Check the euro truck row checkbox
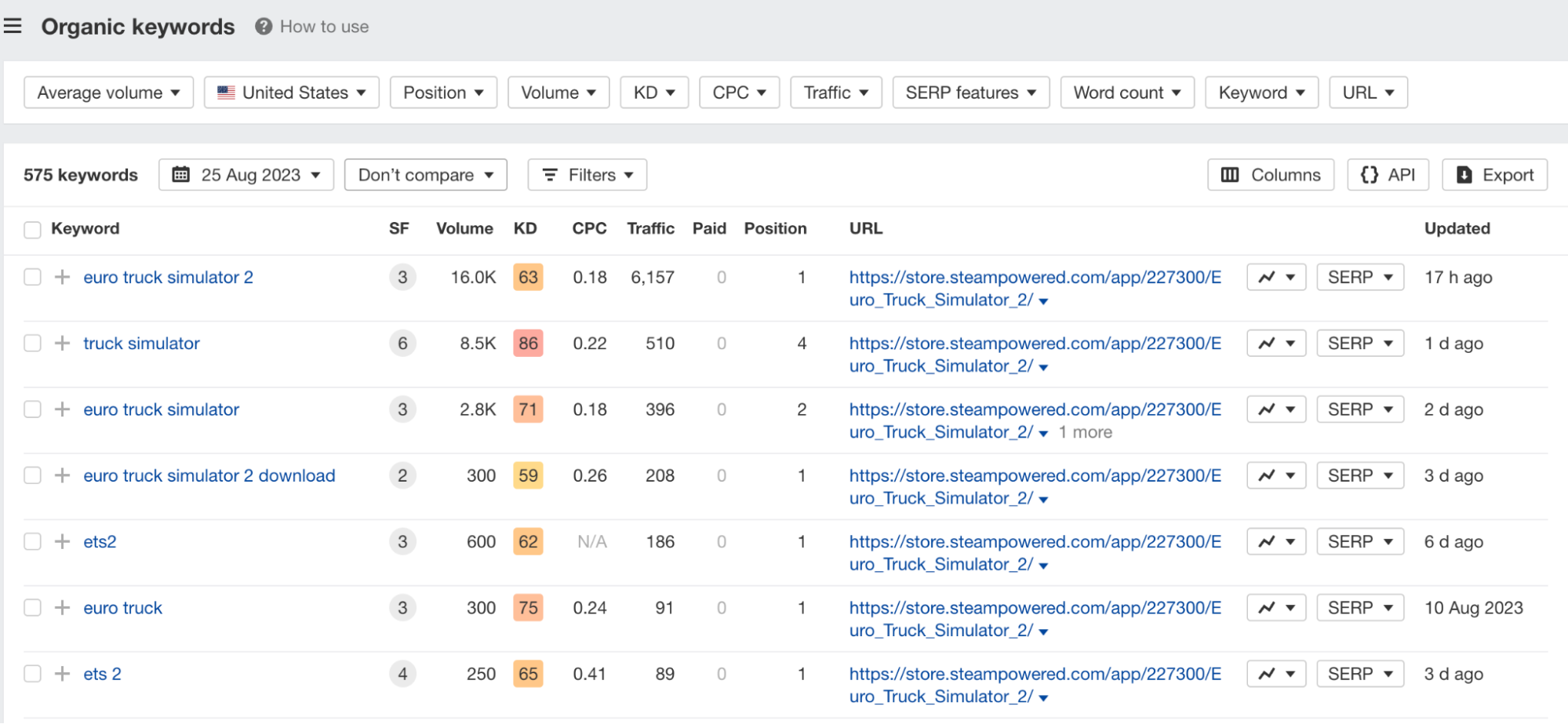Viewport: 1568px width, 724px height. 32,608
